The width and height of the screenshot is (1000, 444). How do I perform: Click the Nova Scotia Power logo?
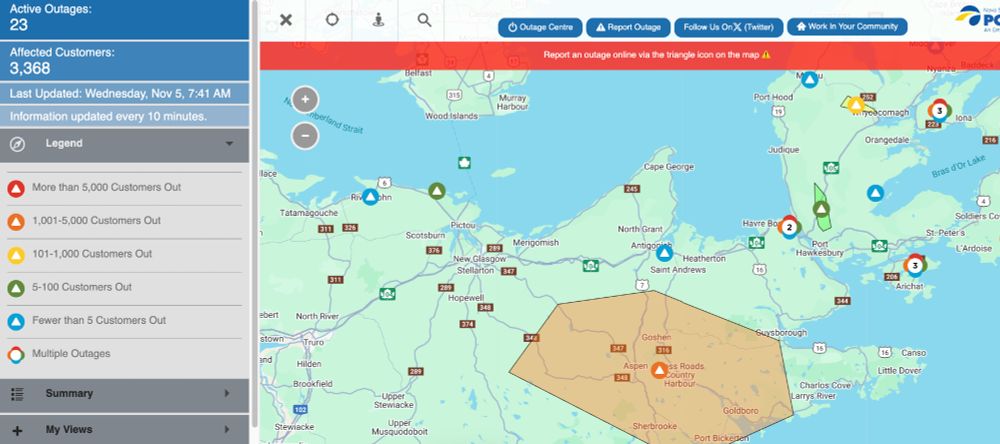pyautogui.click(x=977, y=17)
